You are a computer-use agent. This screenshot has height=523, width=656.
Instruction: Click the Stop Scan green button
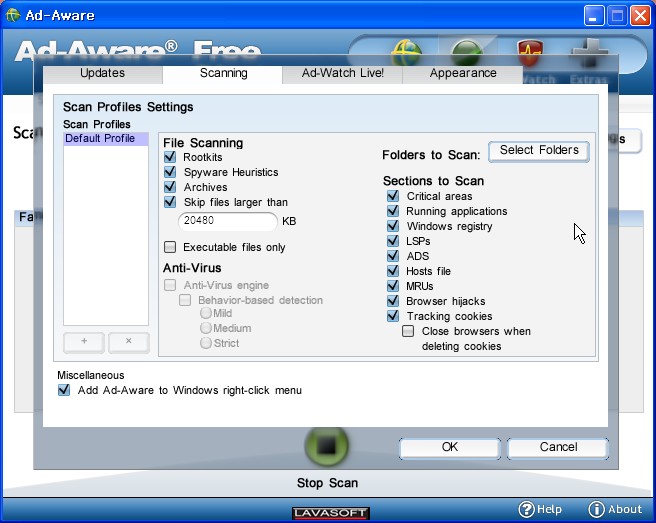tap(327, 446)
